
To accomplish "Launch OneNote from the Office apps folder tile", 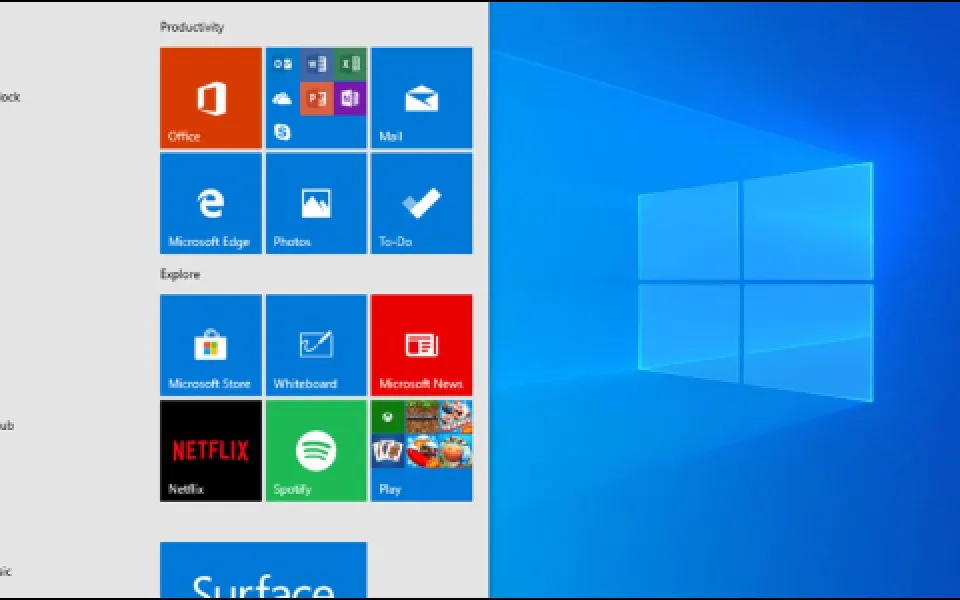I will [350, 98].
